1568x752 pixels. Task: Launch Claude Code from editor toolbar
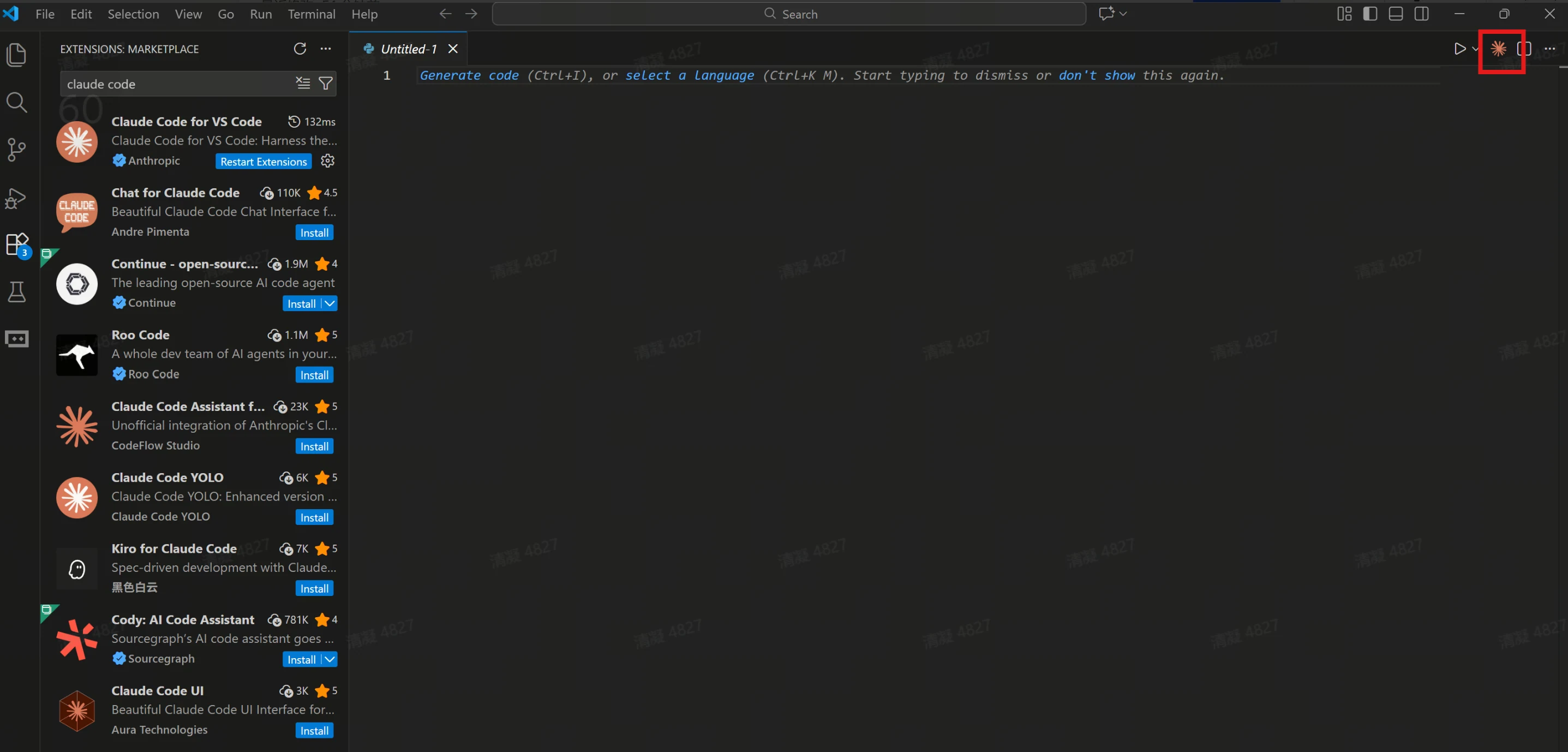coord(1499,49)
